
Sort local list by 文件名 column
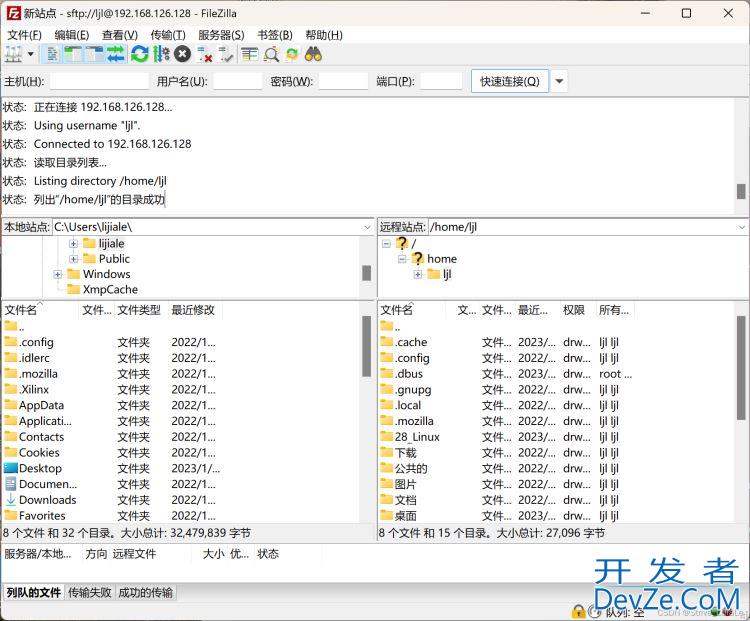point(21,310)
